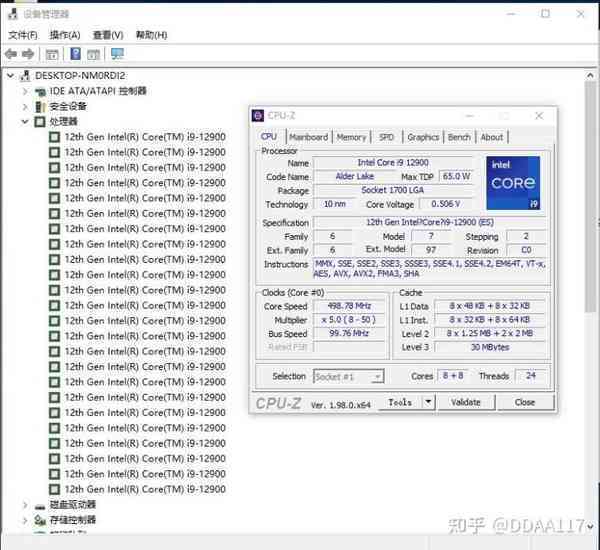
Task: Switch to the Graphics tab
Action: click(x=423, y=137)
